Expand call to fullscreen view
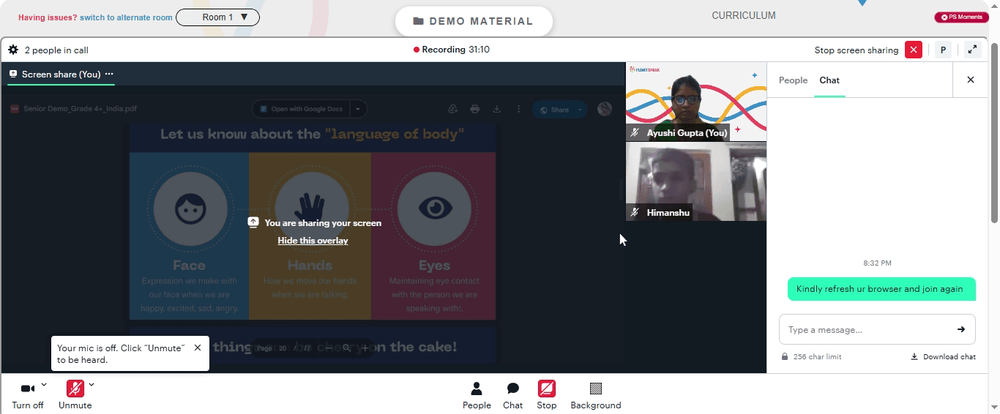The width and height of the screenshot is (1000, 414). coord(973,50)
